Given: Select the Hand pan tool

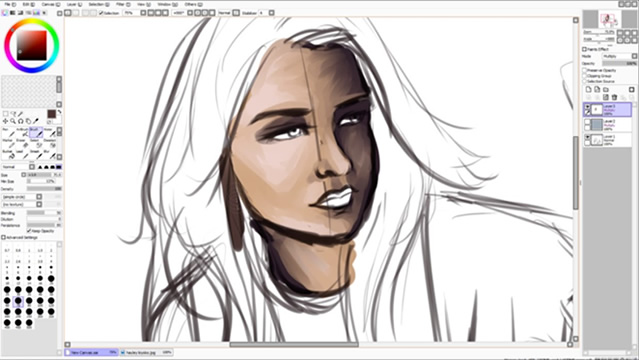Looking at the screenshot, I should pos(28,121).
